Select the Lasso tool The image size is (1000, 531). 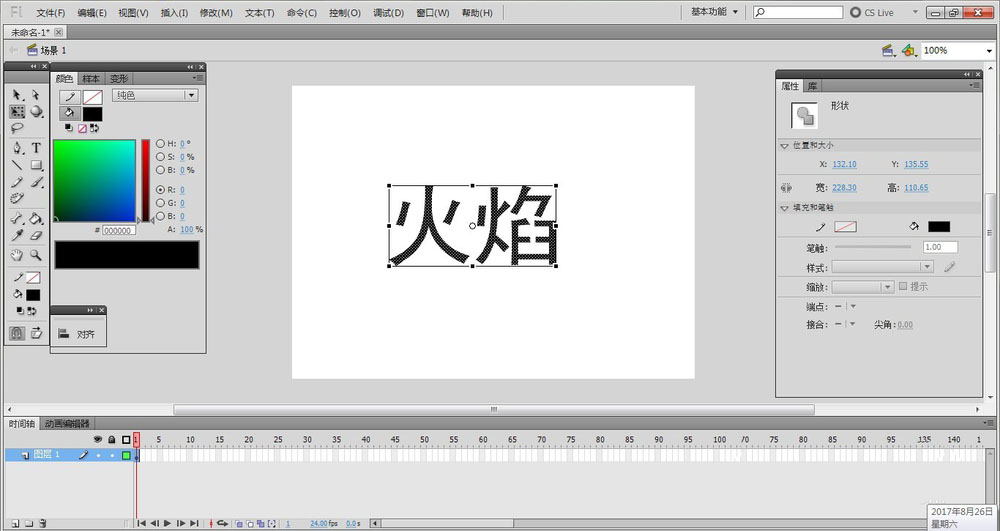(17, 128)
